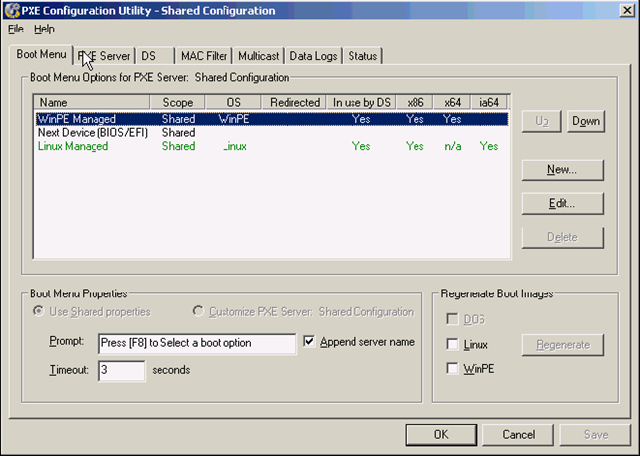The width and height of the screenshot is (640, 456).
Task: Click the New... button
Action: (x=561, y=170)
